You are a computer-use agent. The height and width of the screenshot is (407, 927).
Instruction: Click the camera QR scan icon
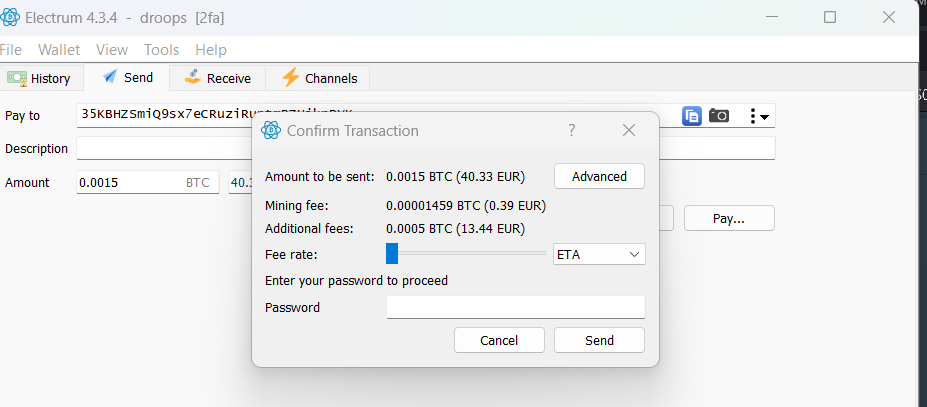(719, 116)
